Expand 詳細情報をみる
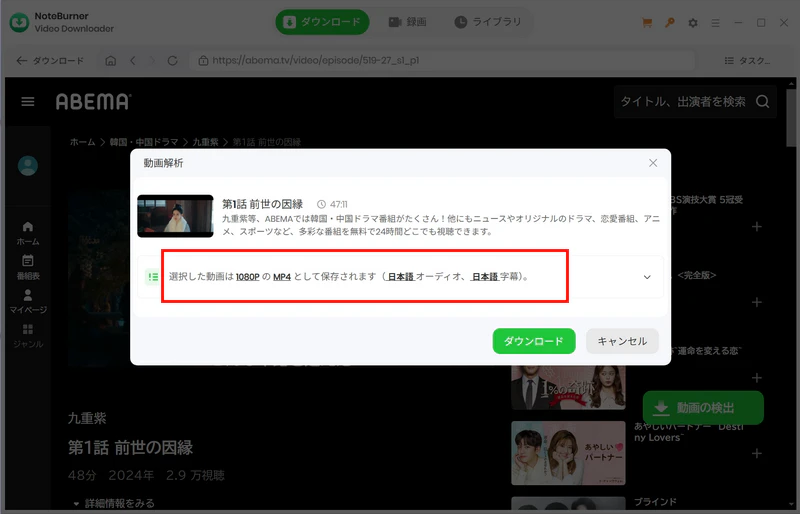This screenshot has height=514, width=800. click(x=114, y=503)
